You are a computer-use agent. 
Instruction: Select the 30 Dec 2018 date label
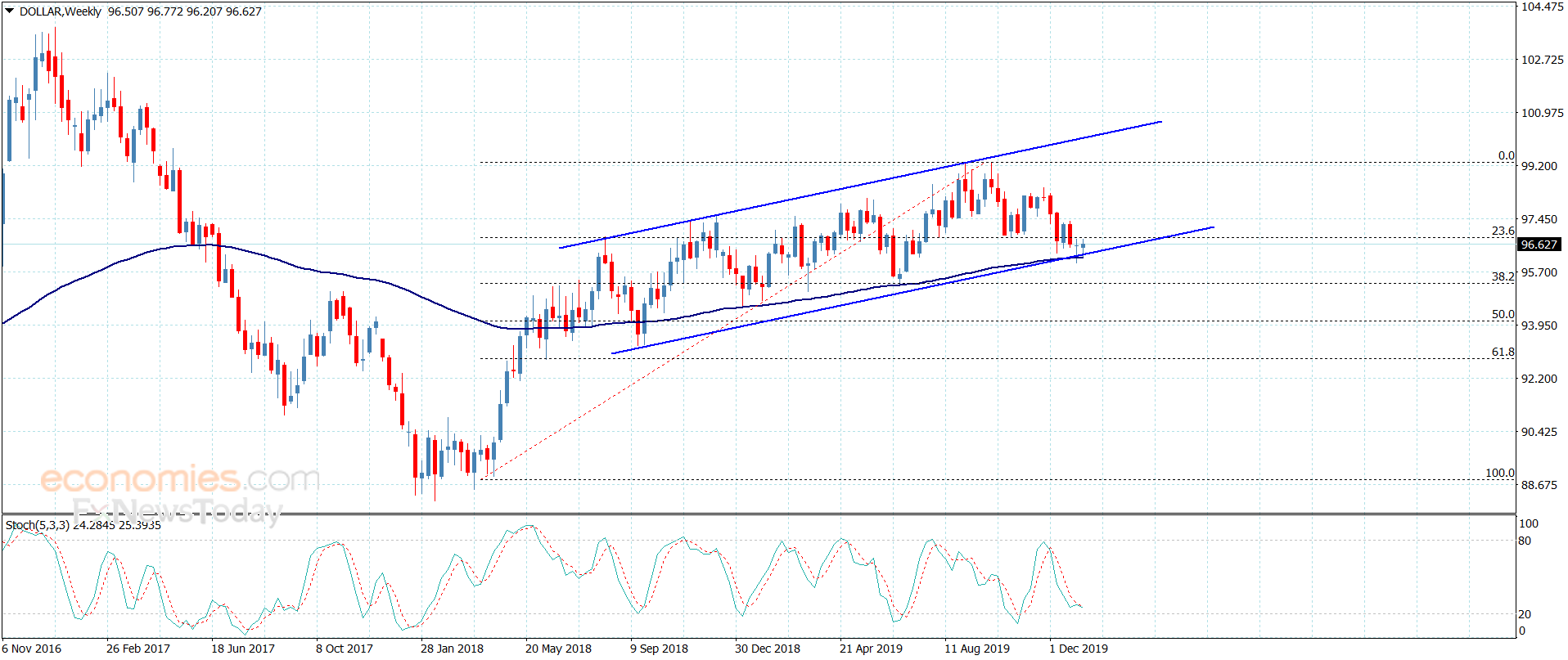click(x=768, y=649)
